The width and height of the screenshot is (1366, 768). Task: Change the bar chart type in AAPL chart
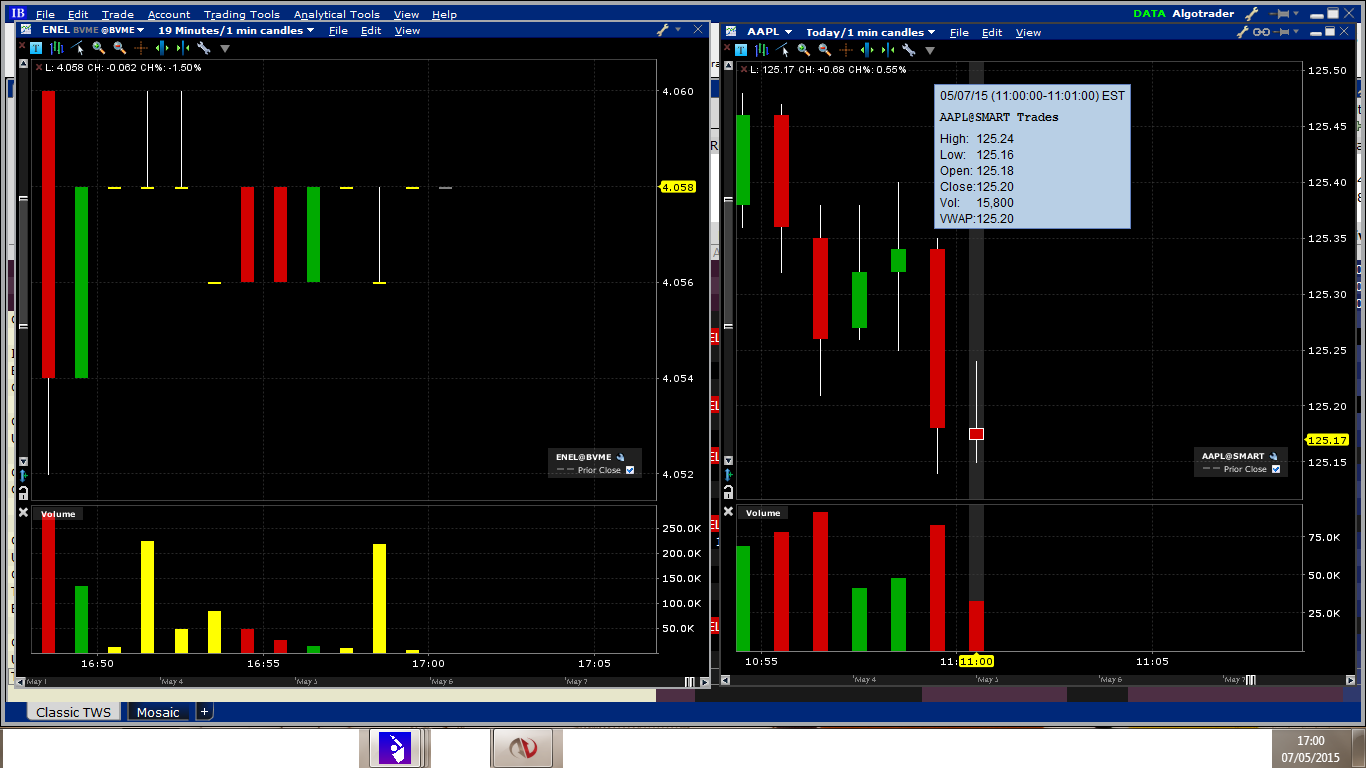coord(764,50)
